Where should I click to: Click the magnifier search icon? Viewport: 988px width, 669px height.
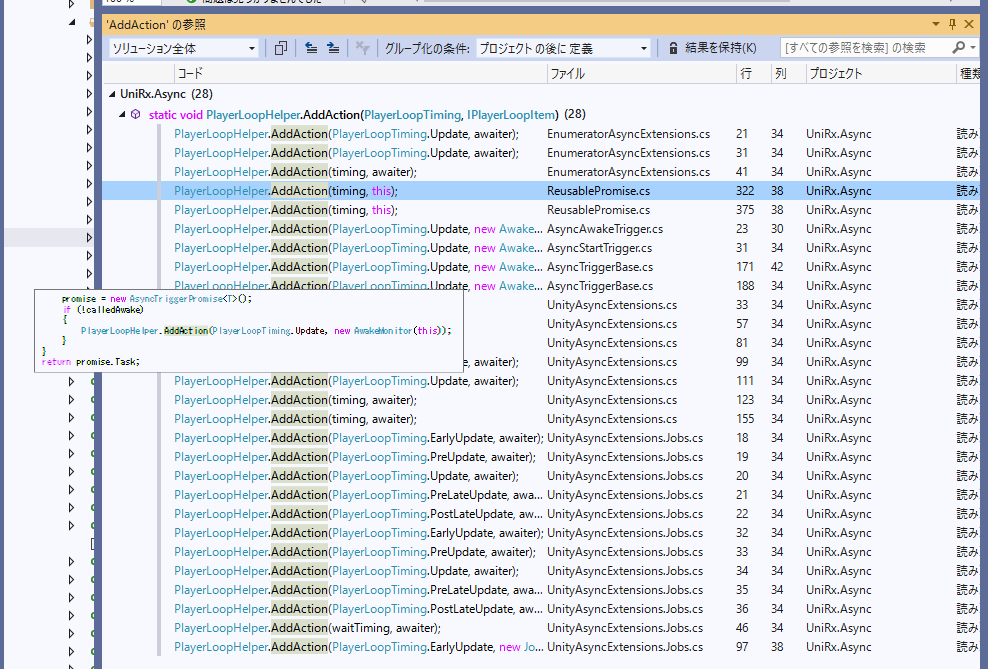[x=958, y=47]
